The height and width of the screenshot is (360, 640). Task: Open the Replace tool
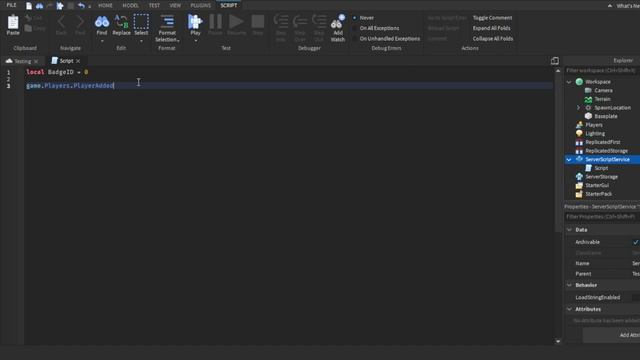tap(121, 21)
